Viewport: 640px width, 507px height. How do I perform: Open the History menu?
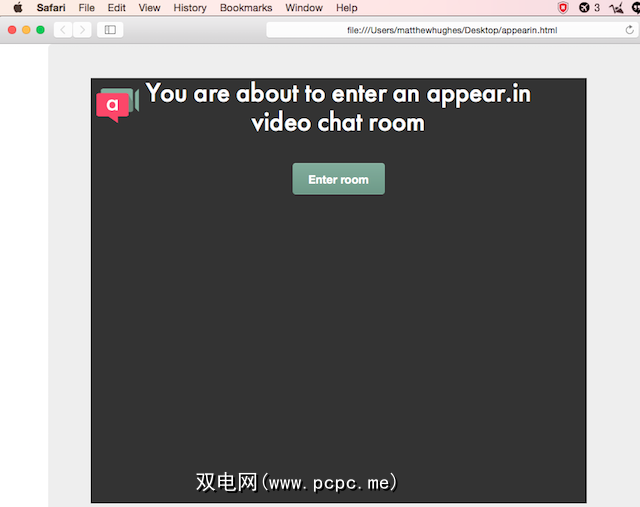[x=190, y=8]
